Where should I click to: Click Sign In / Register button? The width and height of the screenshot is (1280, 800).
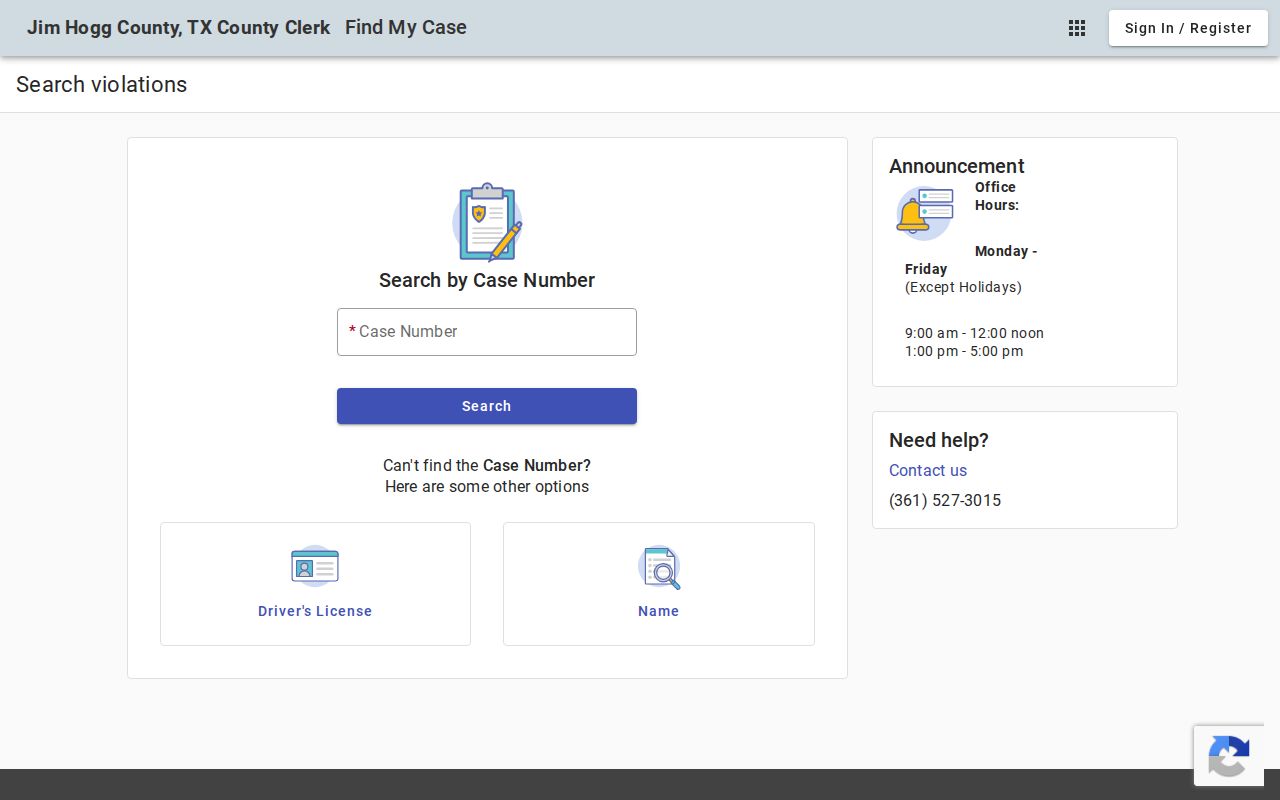tap(1188, 28)
